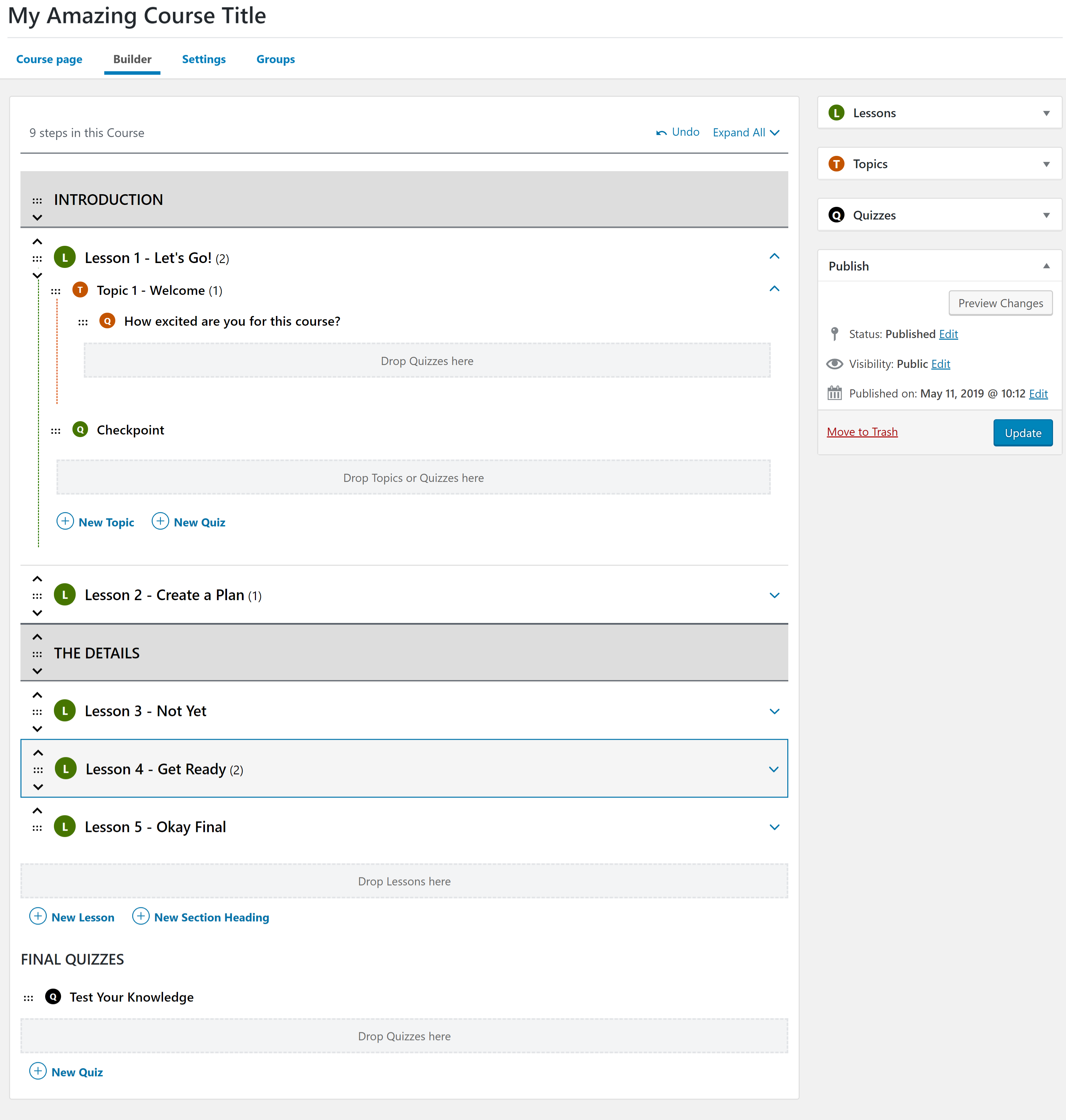The width and height of the screenshot is (1066, 1120).
Task: Click the orange T icon of Topic 1
Action: (80, 290)
